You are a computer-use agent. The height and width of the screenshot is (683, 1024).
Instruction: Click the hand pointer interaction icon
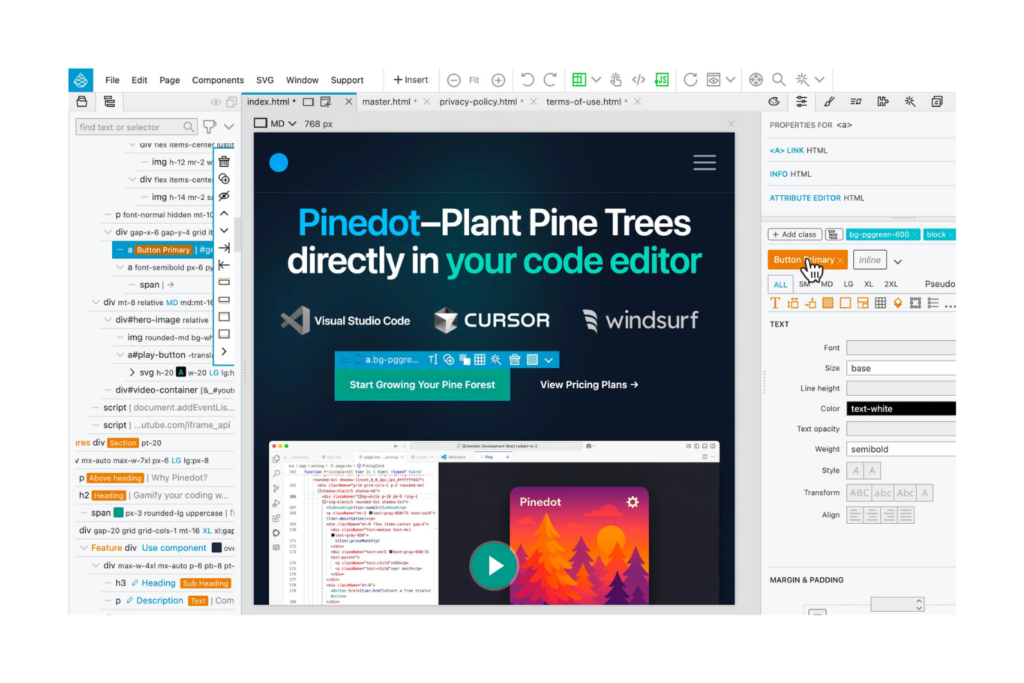tap(615, 80)
